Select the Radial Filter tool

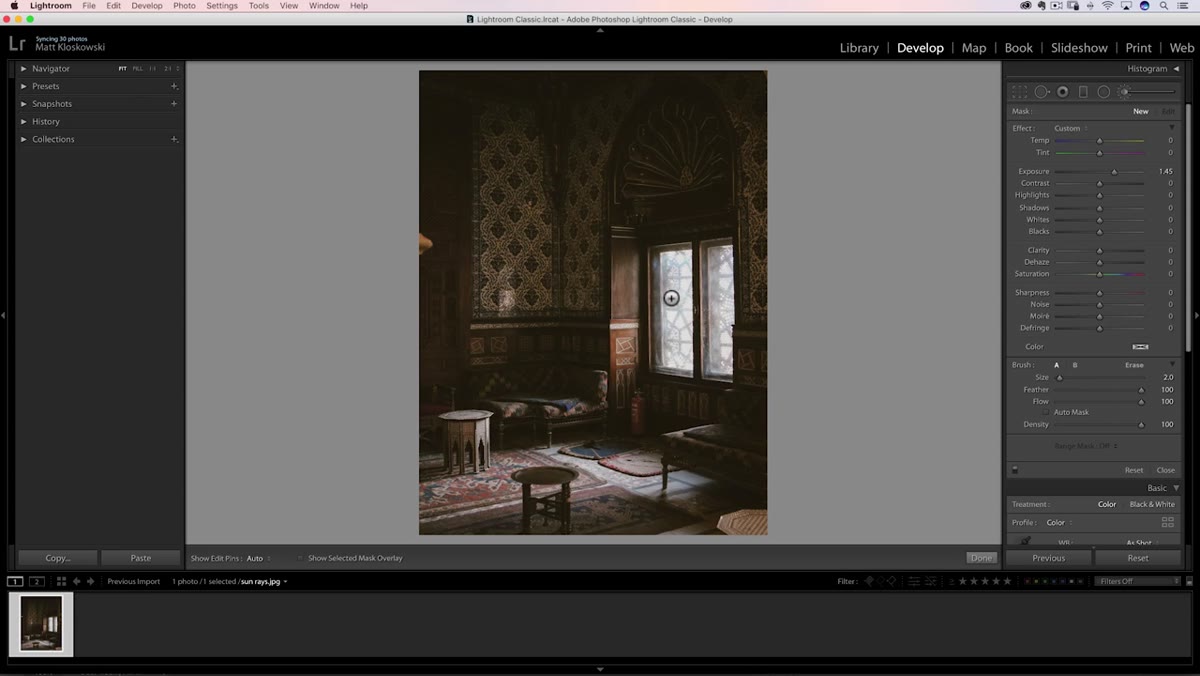click(x=1104, y=91)
